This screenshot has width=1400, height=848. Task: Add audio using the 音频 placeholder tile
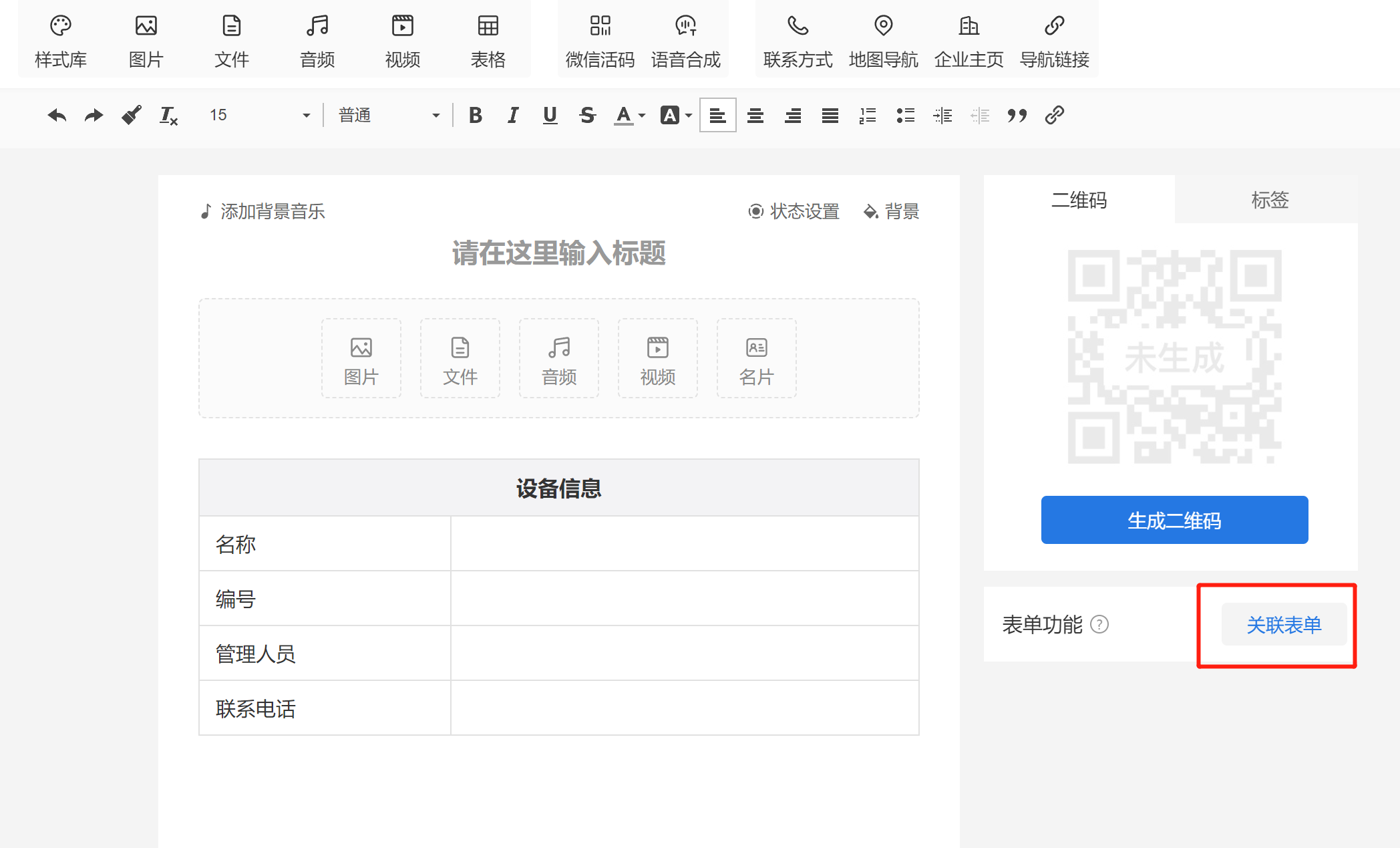point(559,359)
